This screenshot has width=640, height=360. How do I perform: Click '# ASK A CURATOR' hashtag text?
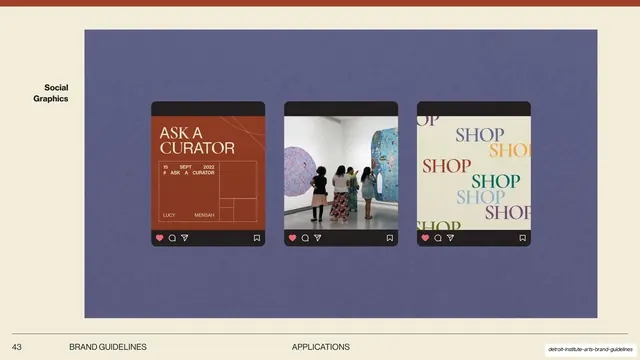pyautogui.click(x=189, y=173)
